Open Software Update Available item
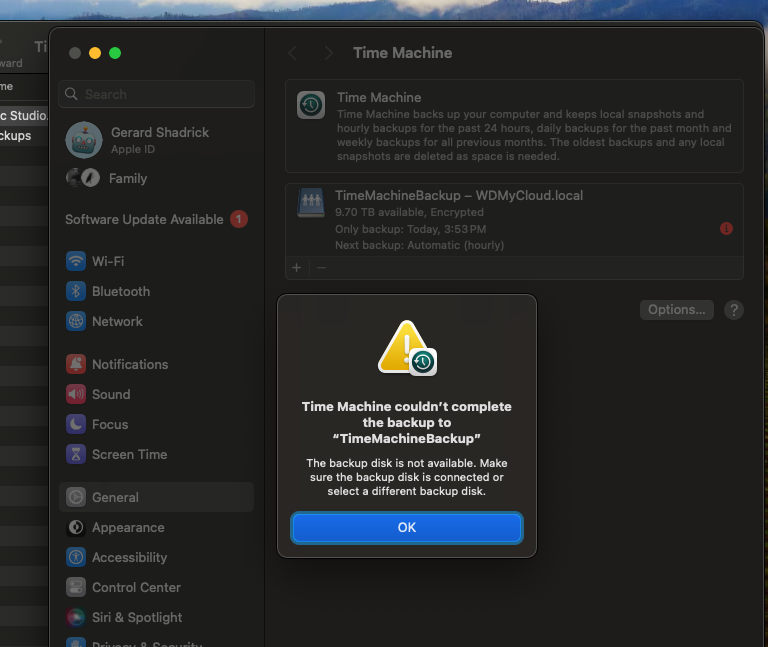Viewport: 768px width, 647px height. 156,219
